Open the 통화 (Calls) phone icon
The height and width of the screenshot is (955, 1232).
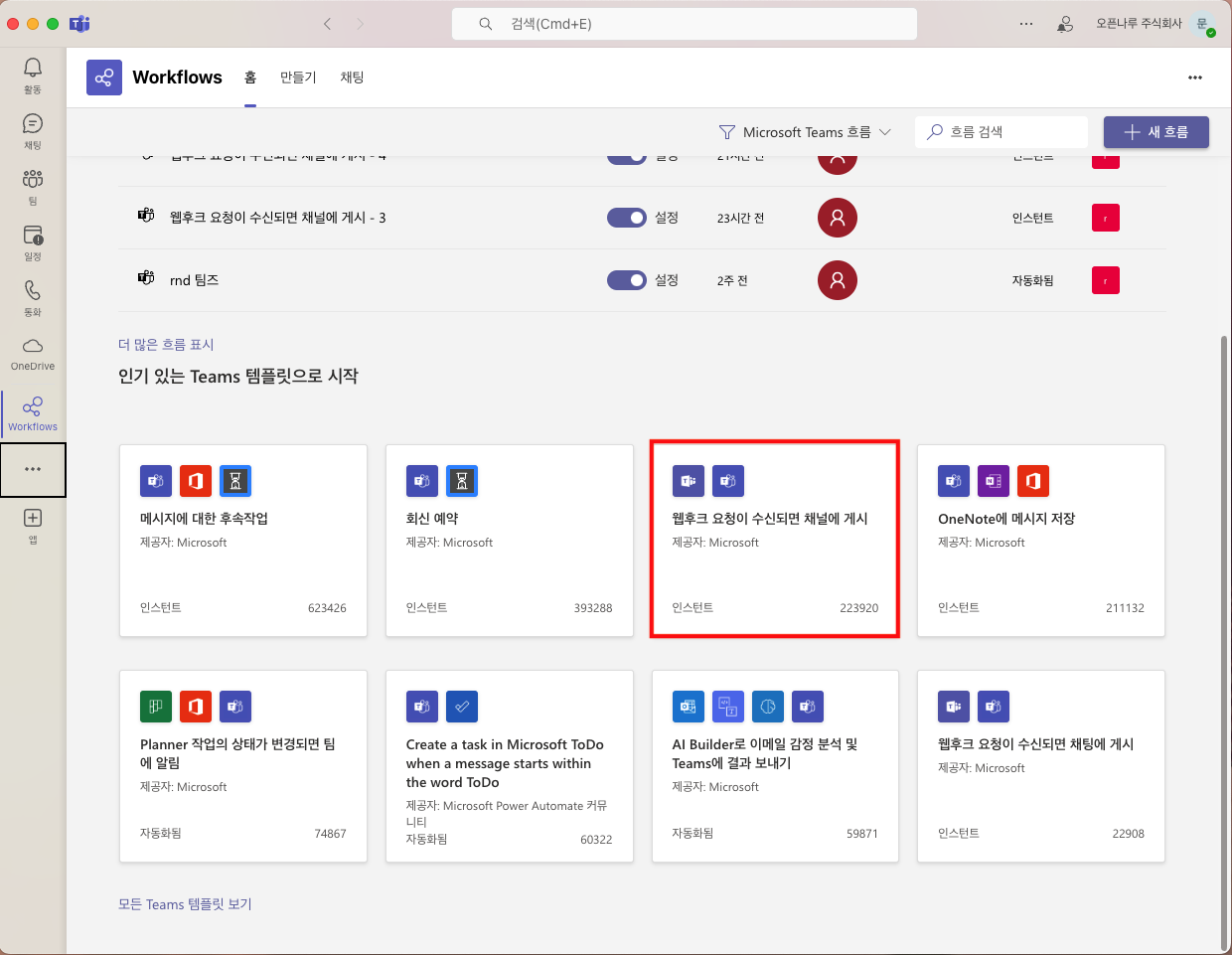pyautogui.click(x=33, y=296)
